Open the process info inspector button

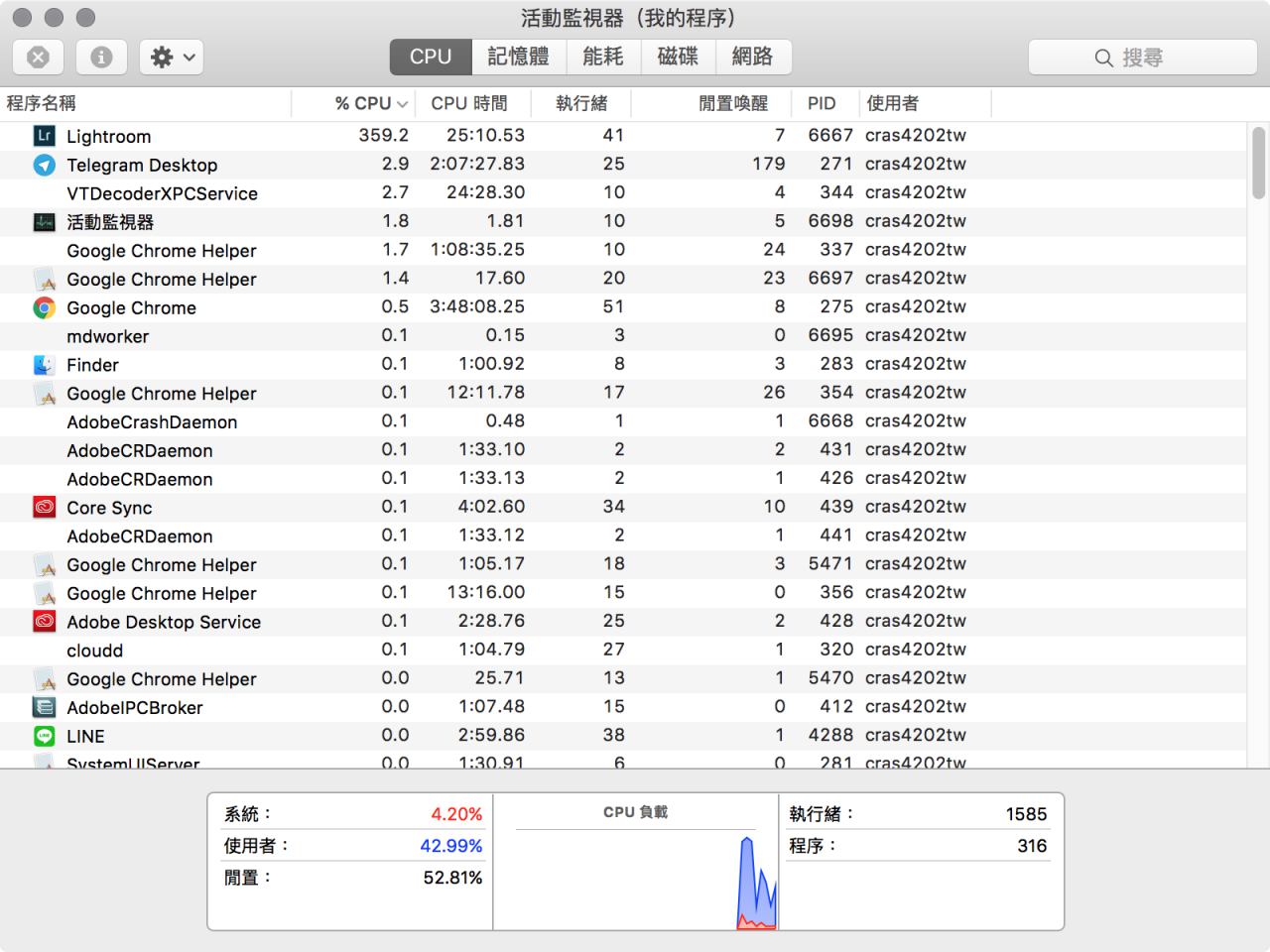101,58
